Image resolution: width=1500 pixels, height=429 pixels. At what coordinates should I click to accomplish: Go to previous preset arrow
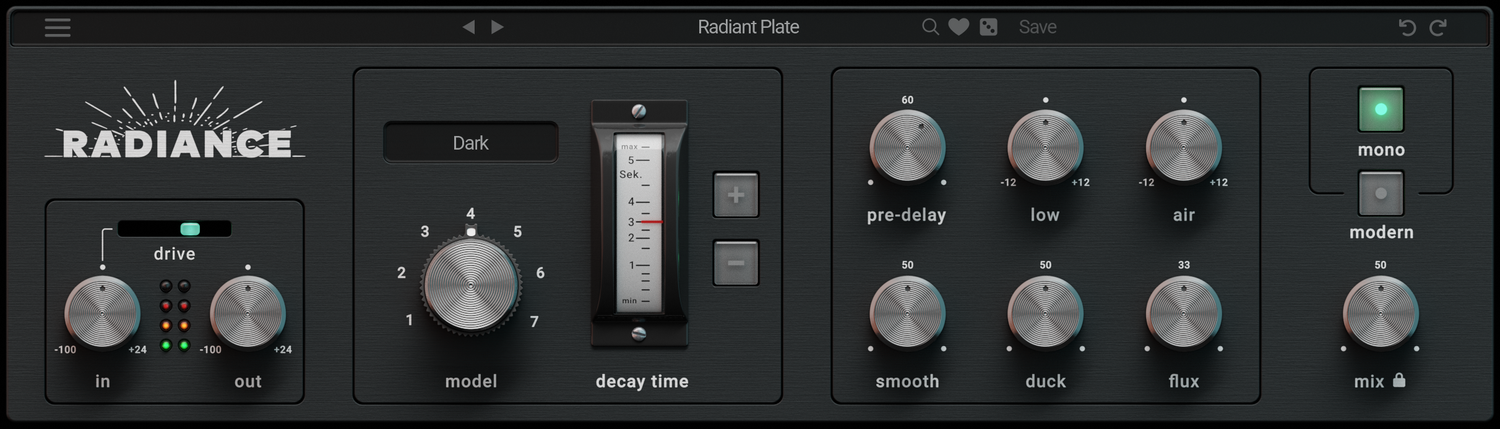[x=468, y=27]
